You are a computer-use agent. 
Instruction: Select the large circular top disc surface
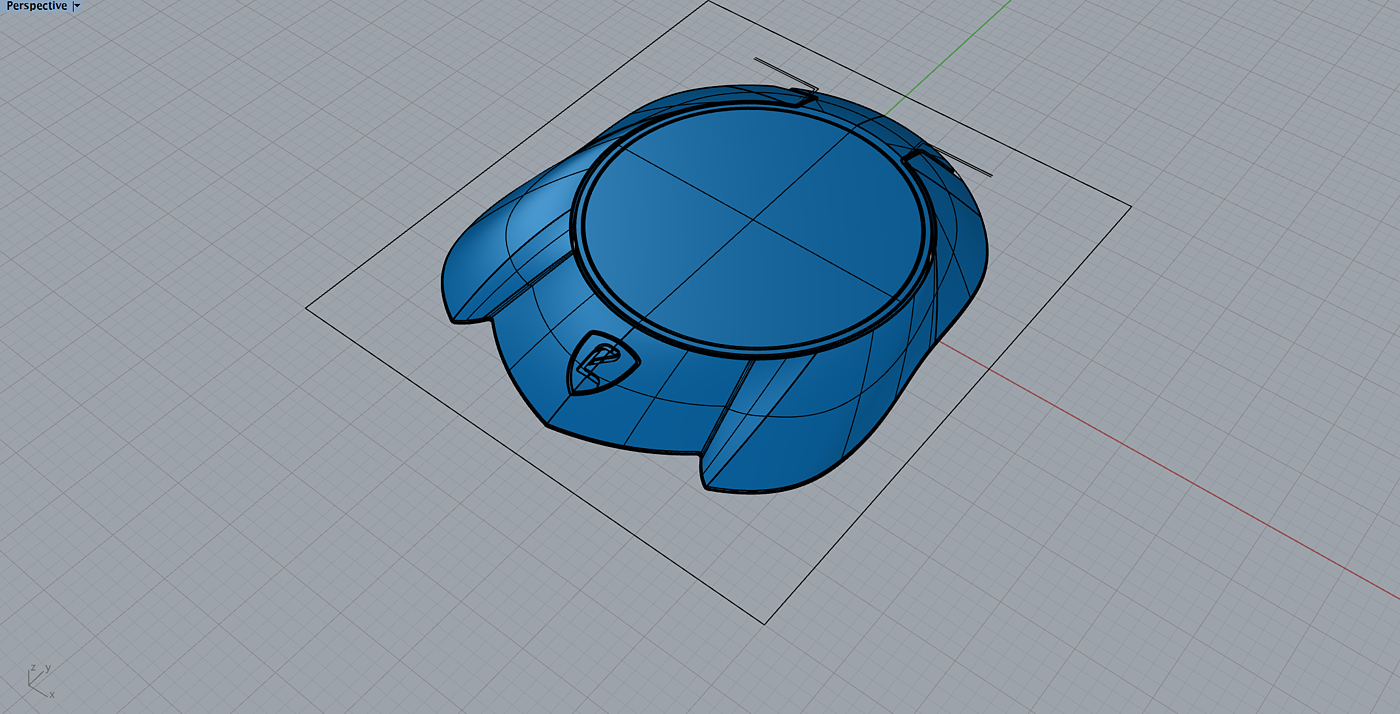[755, 225]
